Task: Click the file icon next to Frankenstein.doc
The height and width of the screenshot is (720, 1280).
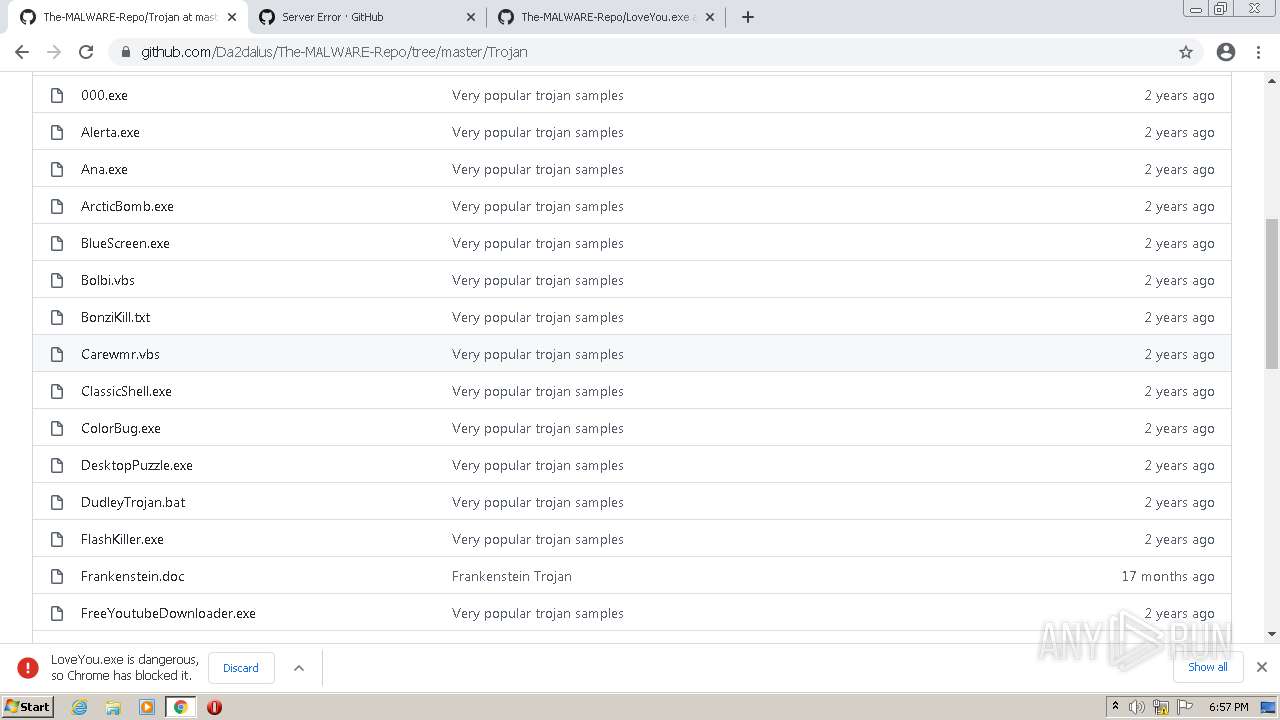Action: click(57, 576)
